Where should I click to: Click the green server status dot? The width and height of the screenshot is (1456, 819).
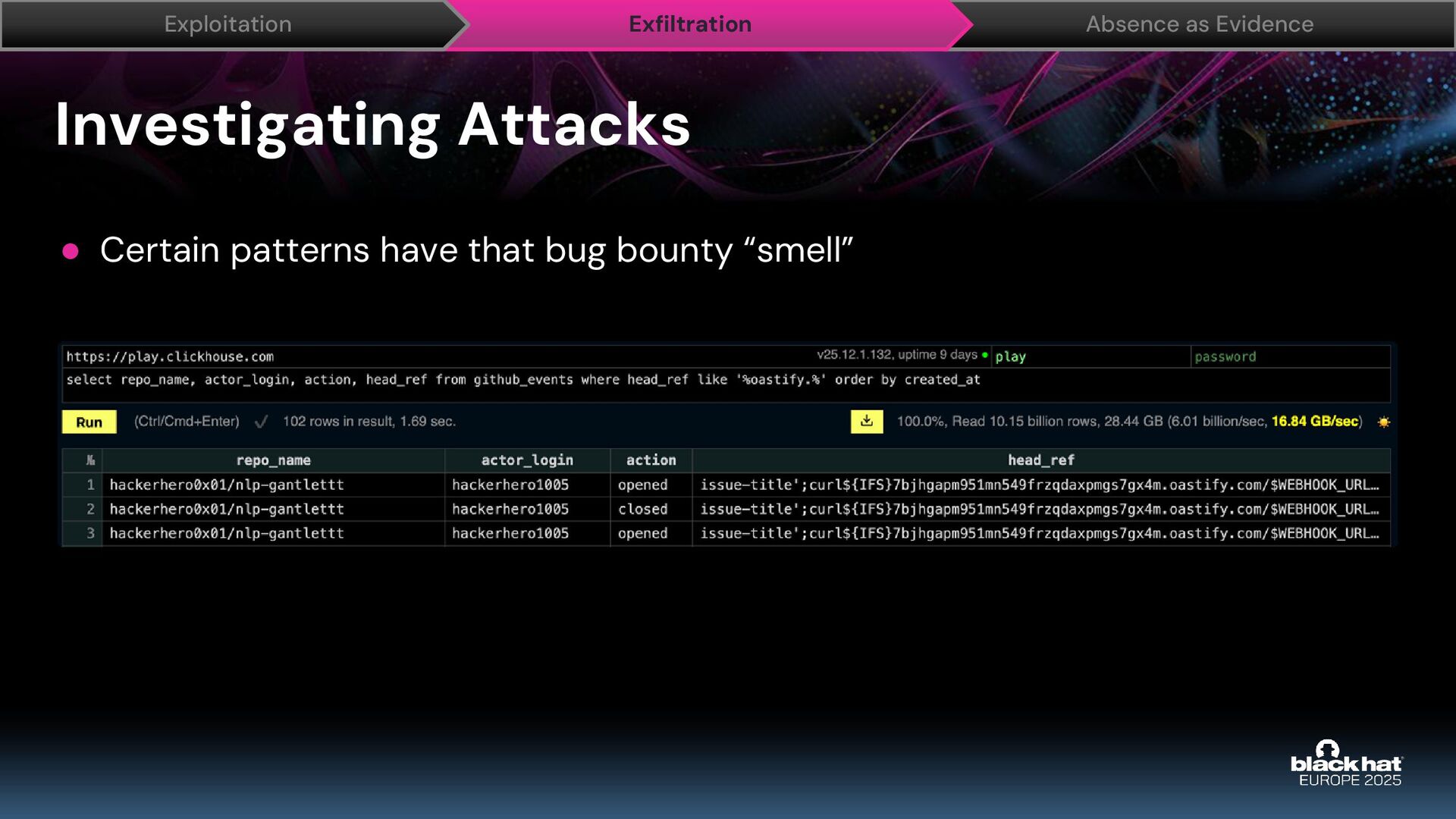point(985,355)
